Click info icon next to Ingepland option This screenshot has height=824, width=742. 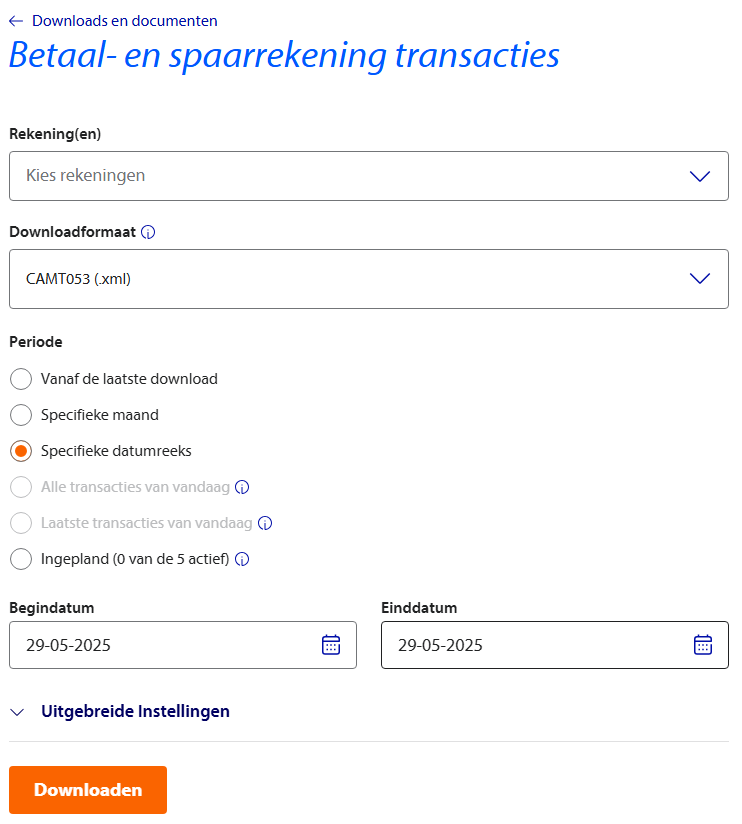click(x=242, y=559)
